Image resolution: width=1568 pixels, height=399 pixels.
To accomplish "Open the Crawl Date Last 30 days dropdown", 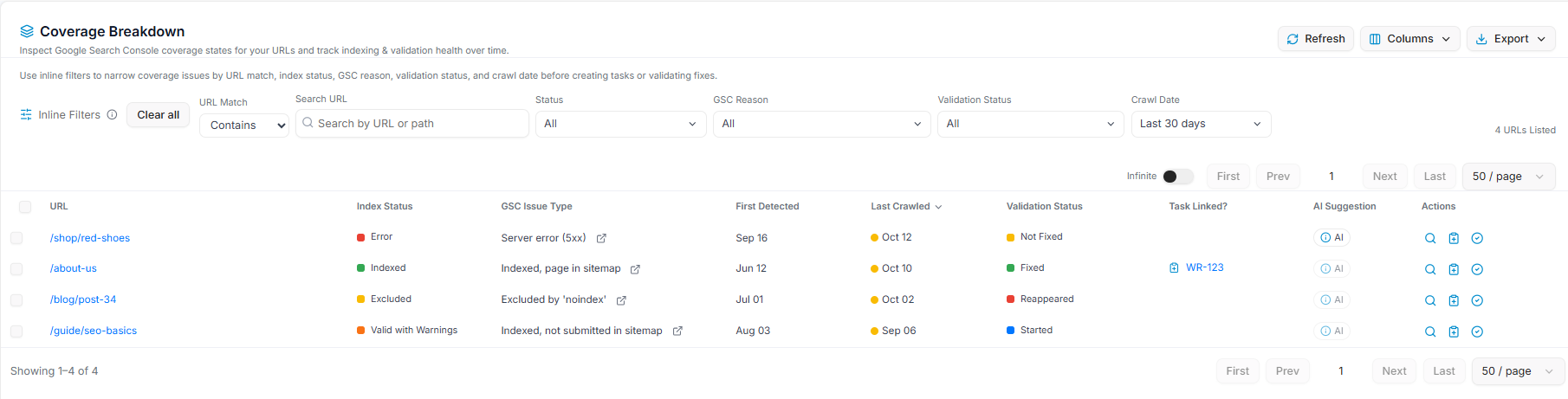I will click(1202, 124).
